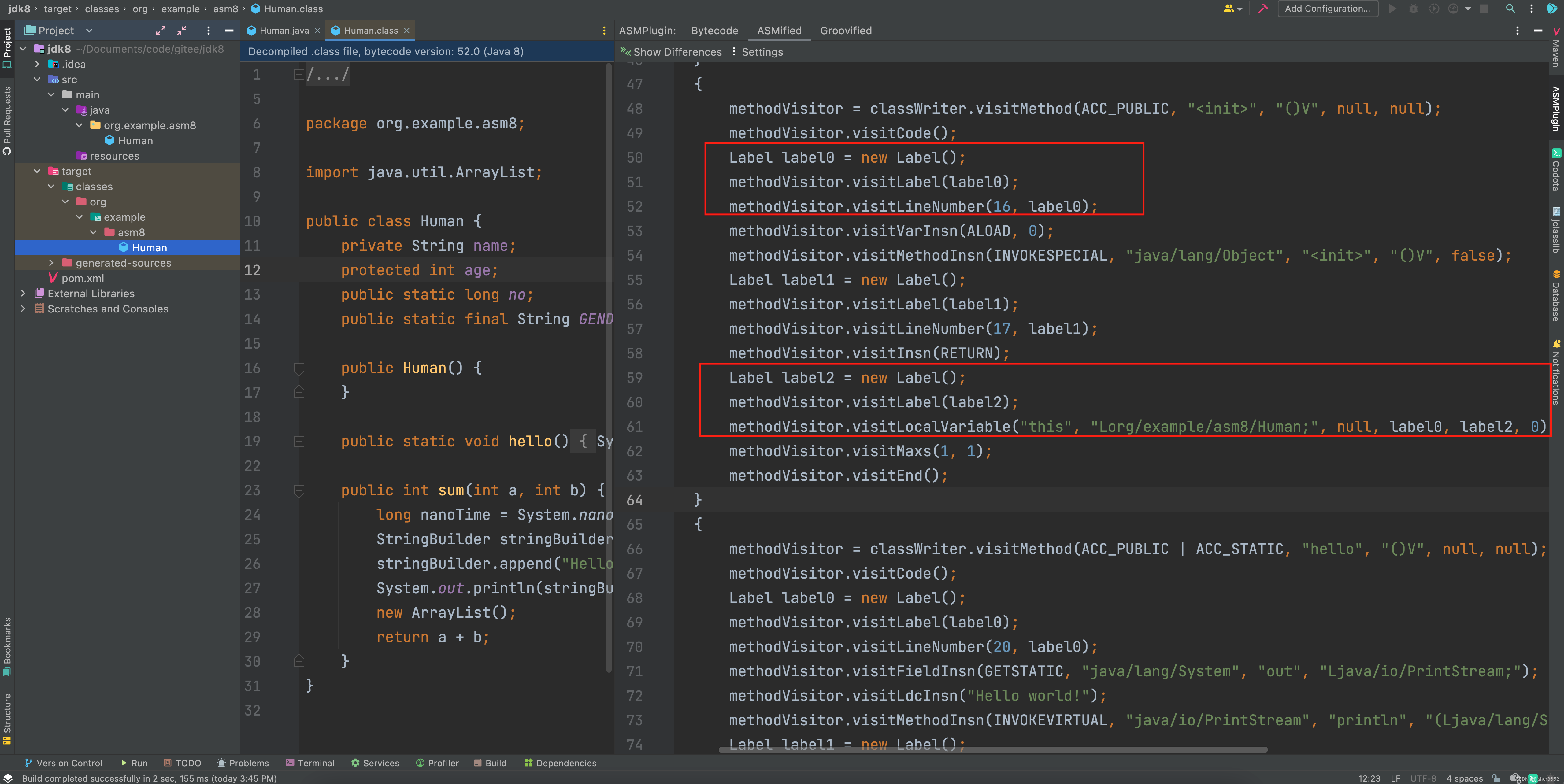Click the Build hammer icon
Image resolution: width=1564 pixels, height=784 pixels.
pos(1263,9)
